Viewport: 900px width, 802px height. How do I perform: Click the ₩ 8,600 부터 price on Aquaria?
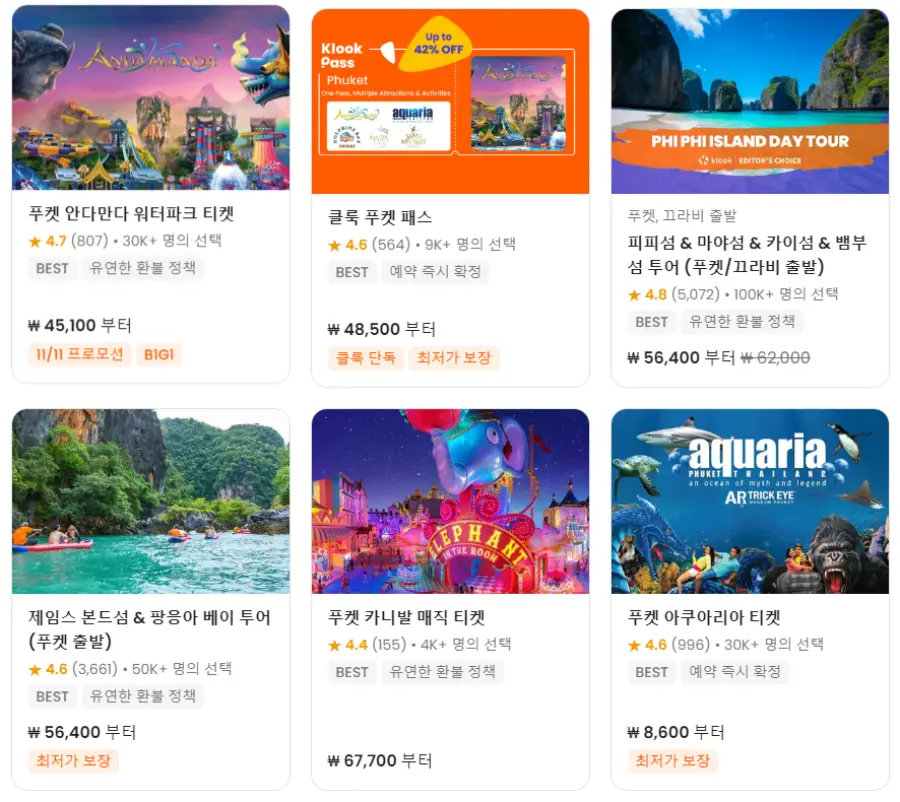pyautogui.click(x=676, y=732)
